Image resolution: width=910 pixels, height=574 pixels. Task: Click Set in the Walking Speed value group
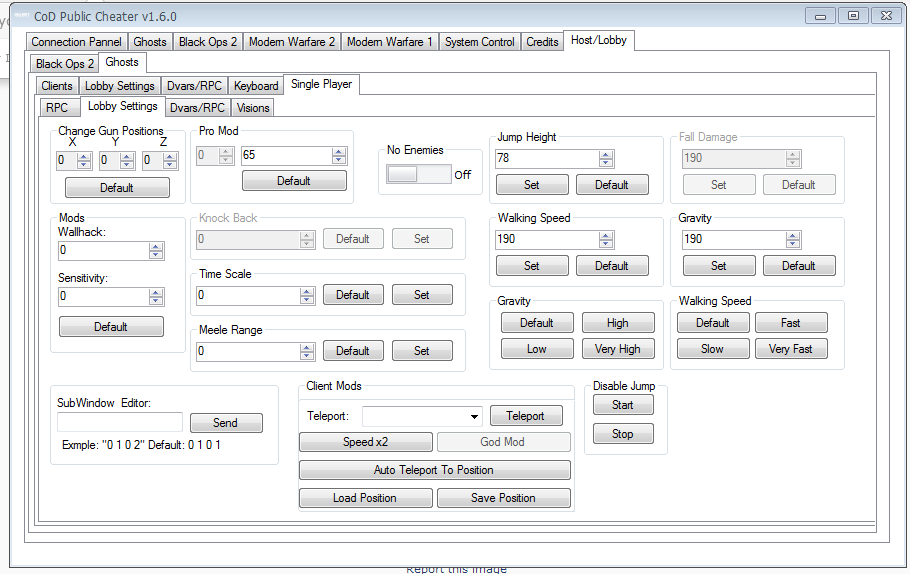tap(532, 265)
